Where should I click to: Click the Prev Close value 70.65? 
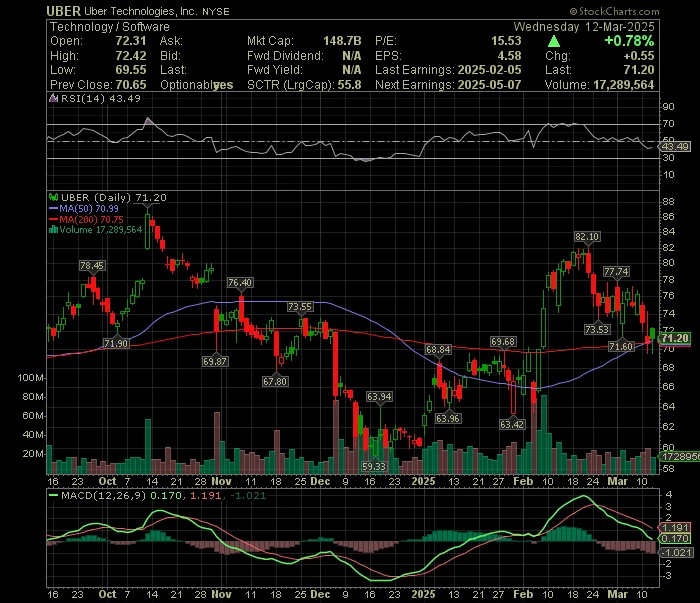[131, 85]
